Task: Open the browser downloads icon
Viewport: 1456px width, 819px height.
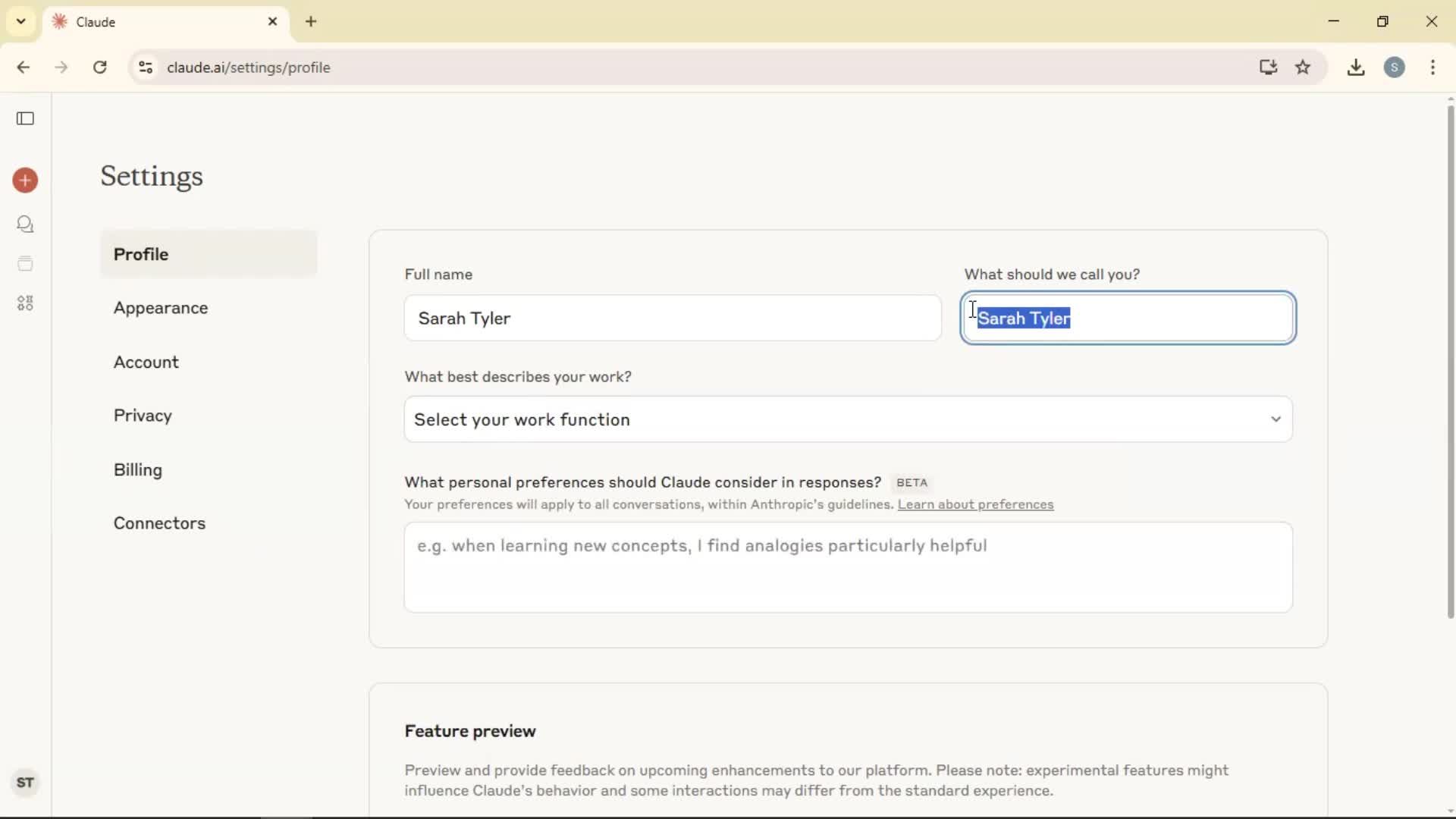Action: (x=1356, y=67)
